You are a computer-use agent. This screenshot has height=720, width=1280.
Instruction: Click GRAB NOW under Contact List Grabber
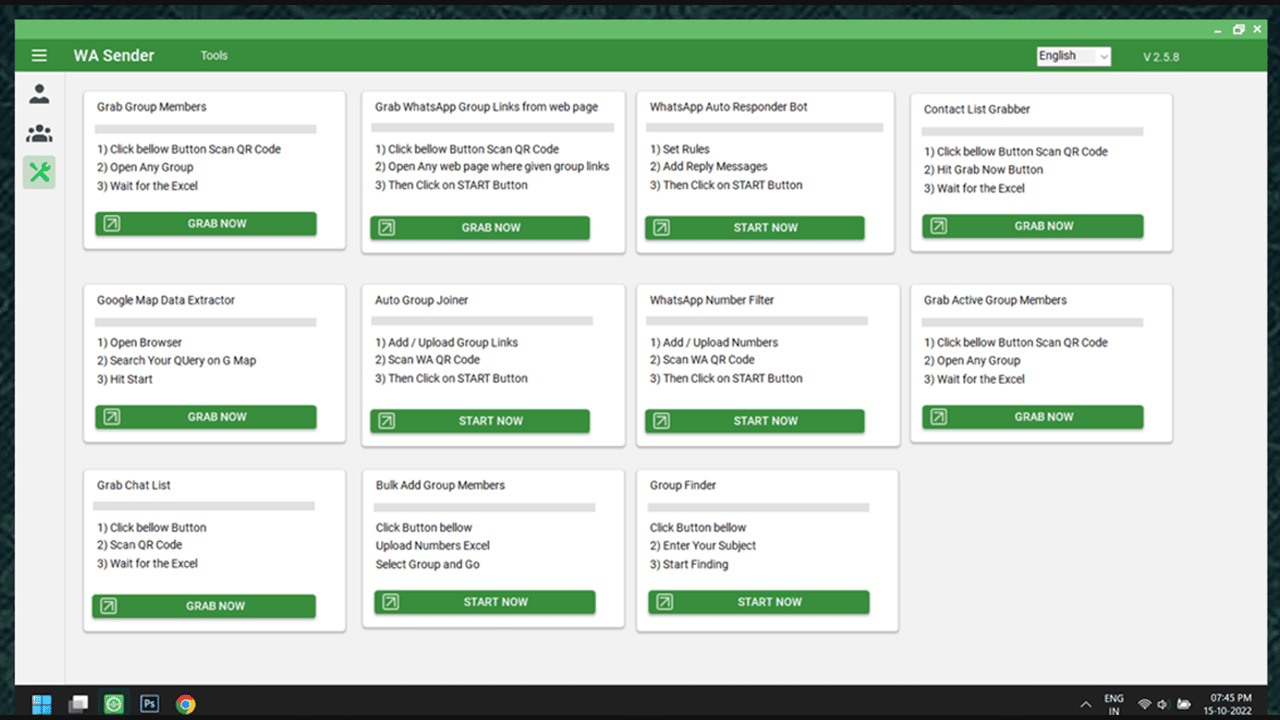pos(1032,226)
